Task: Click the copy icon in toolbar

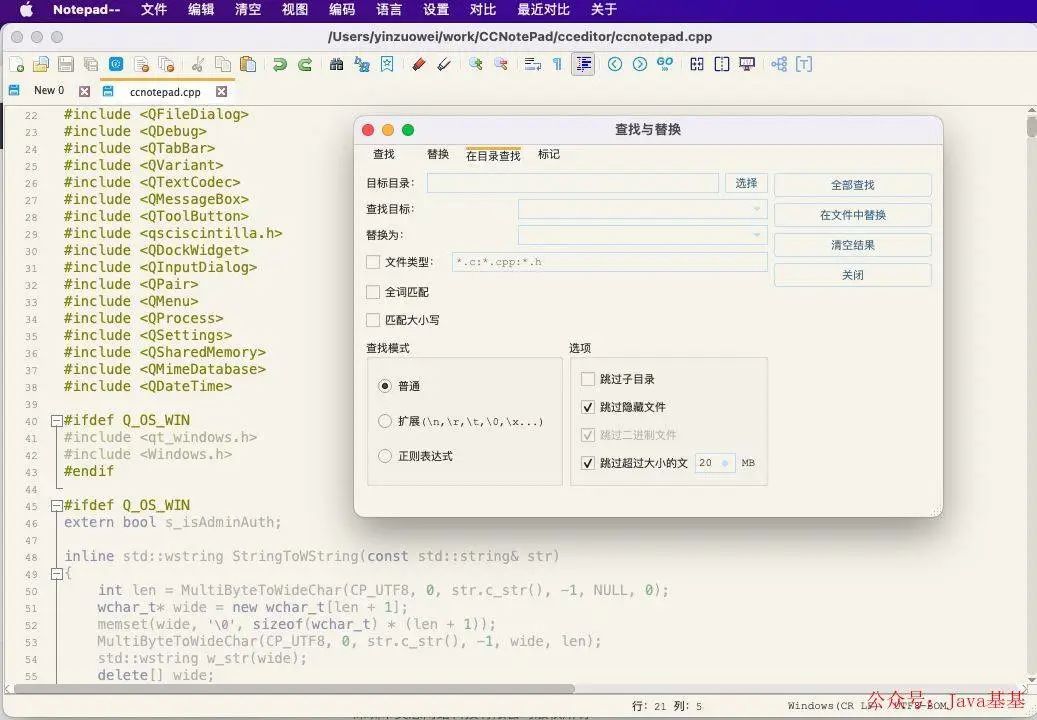Action: [223, 64]
